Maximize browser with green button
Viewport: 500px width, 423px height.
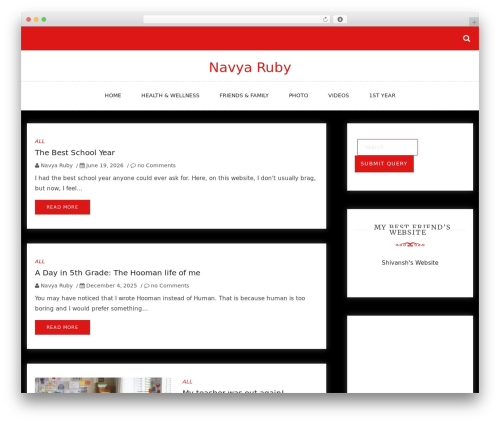(x=44, y=19)
